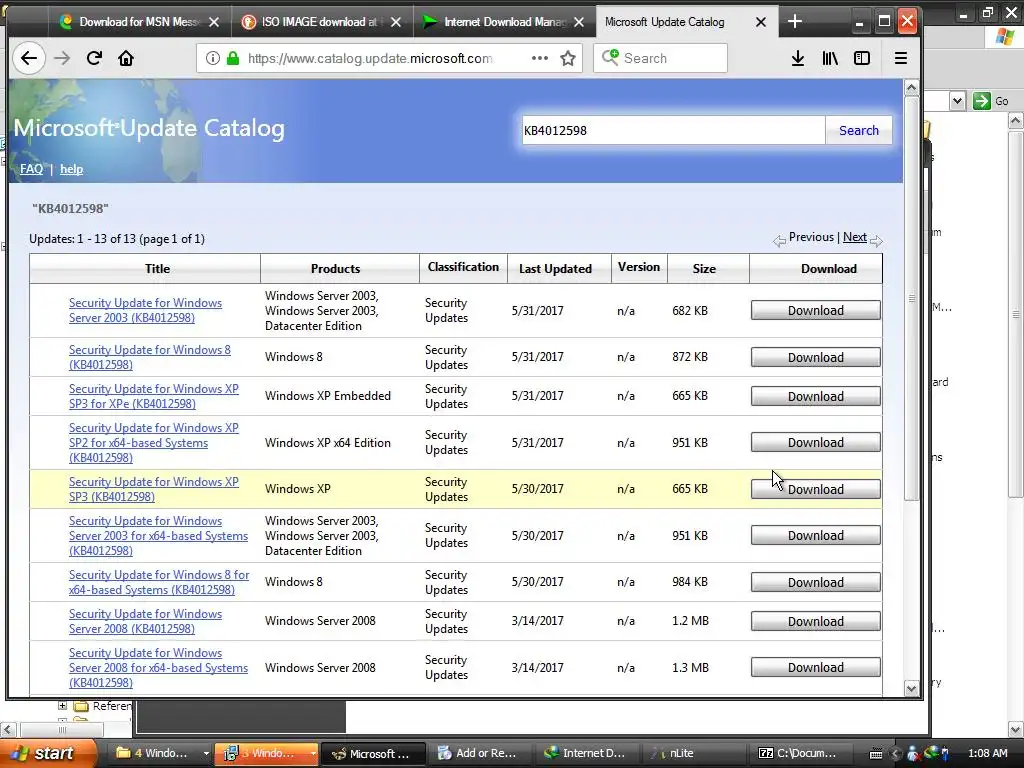Close the Microsoft Update Catalog tab

pyautogui.click(x=761, y=22)
